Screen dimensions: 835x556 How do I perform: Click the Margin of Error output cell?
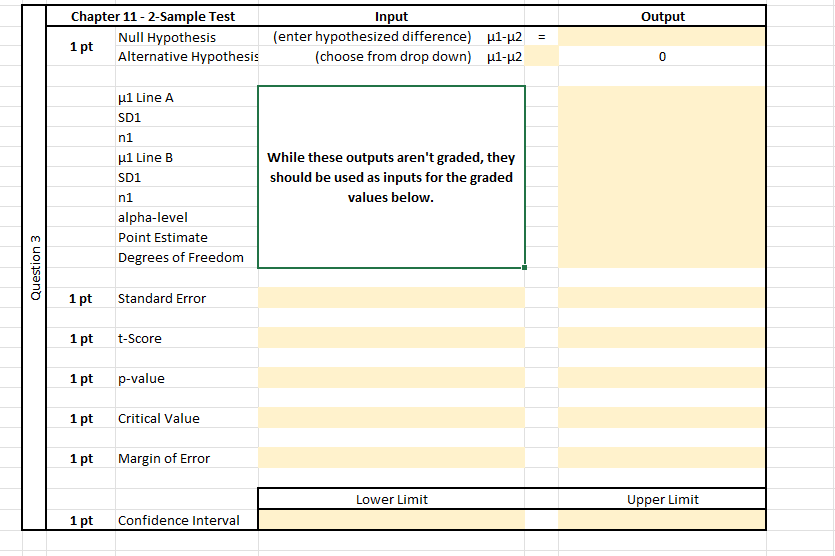click(x=662, y=458)
